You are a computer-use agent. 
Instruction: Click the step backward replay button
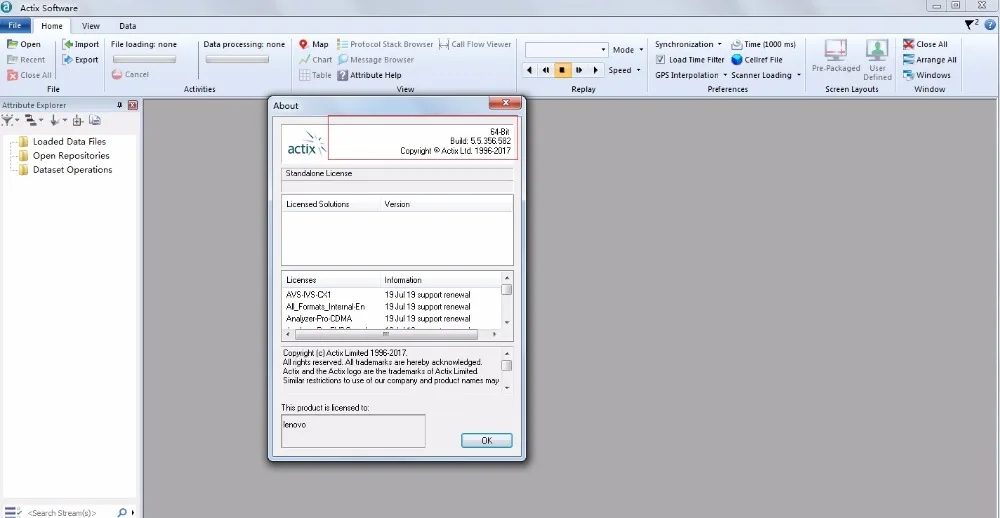pos(545,70)
